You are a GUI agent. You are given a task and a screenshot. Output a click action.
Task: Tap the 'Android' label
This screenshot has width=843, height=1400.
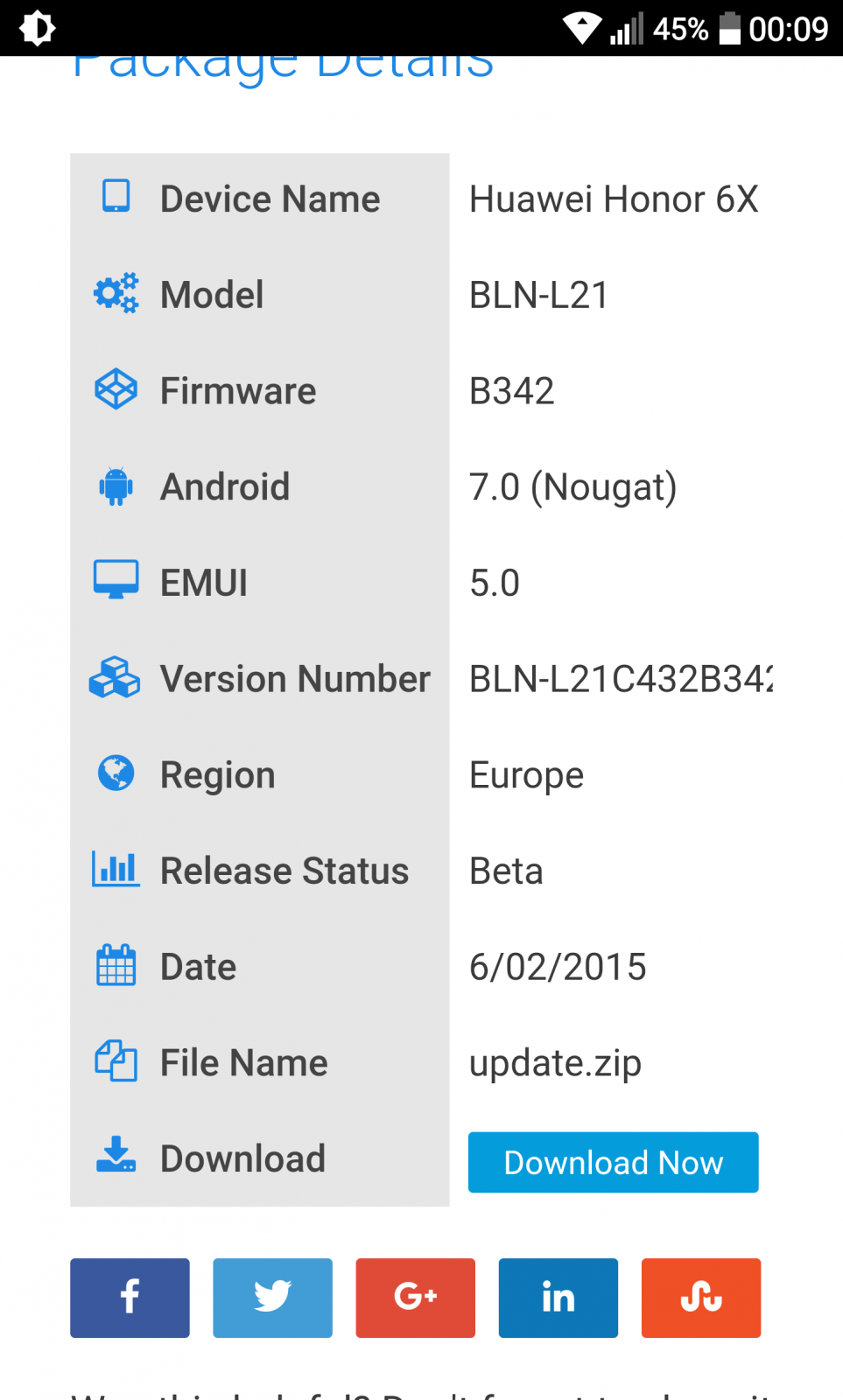click(x=225, y=487)
